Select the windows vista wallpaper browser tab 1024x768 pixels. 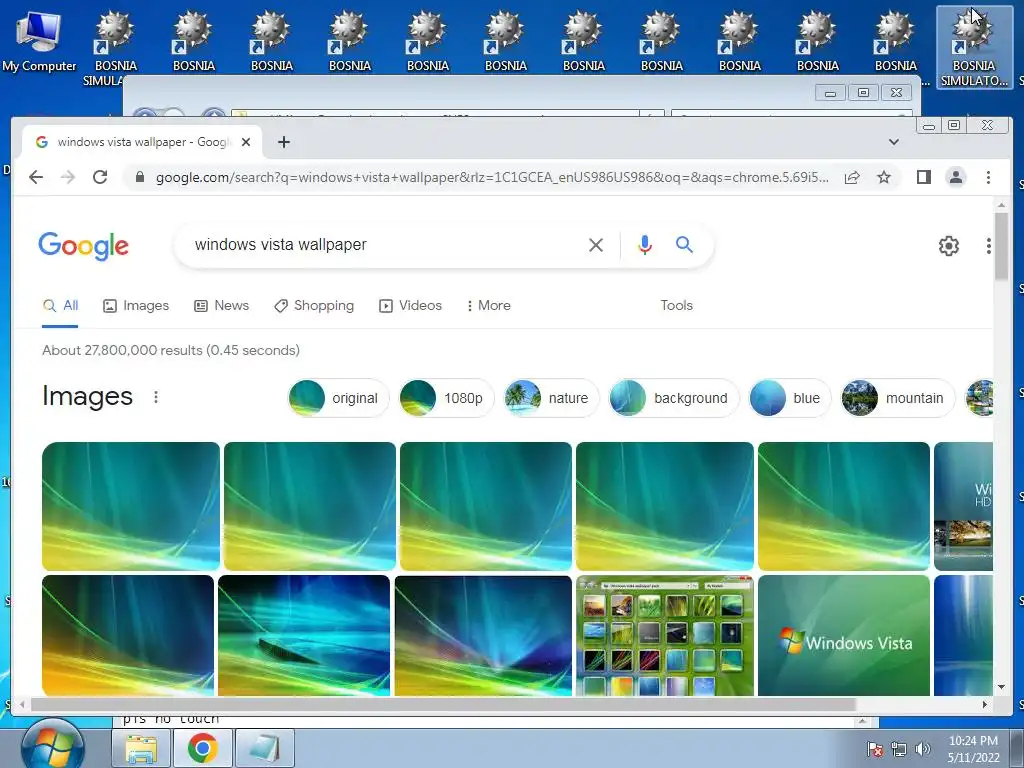point(142,142)
